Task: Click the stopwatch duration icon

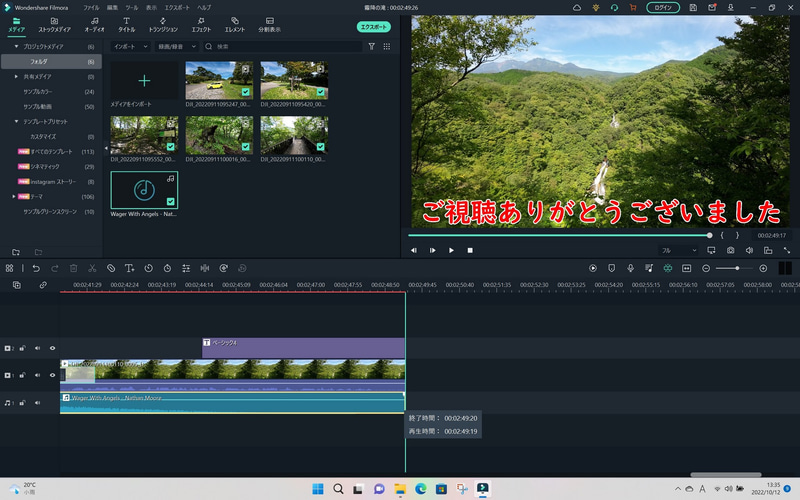Action: (x=167, y=268)
